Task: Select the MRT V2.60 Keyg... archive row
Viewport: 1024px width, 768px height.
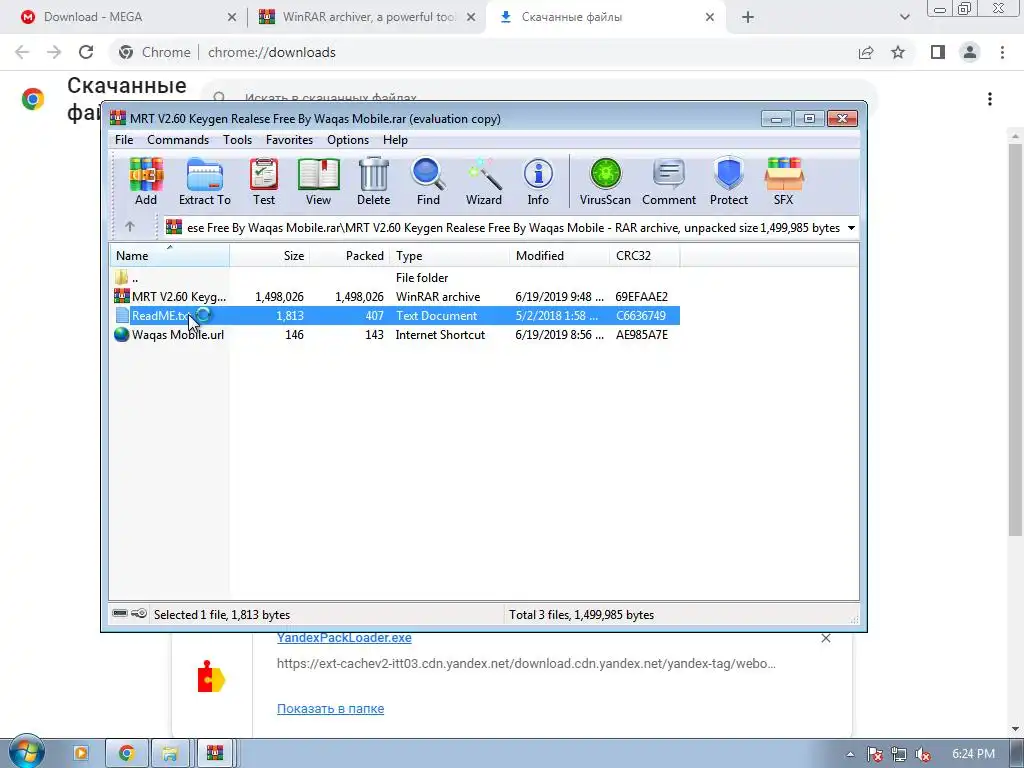Action: pyautogui.click(x=394, y=296)
